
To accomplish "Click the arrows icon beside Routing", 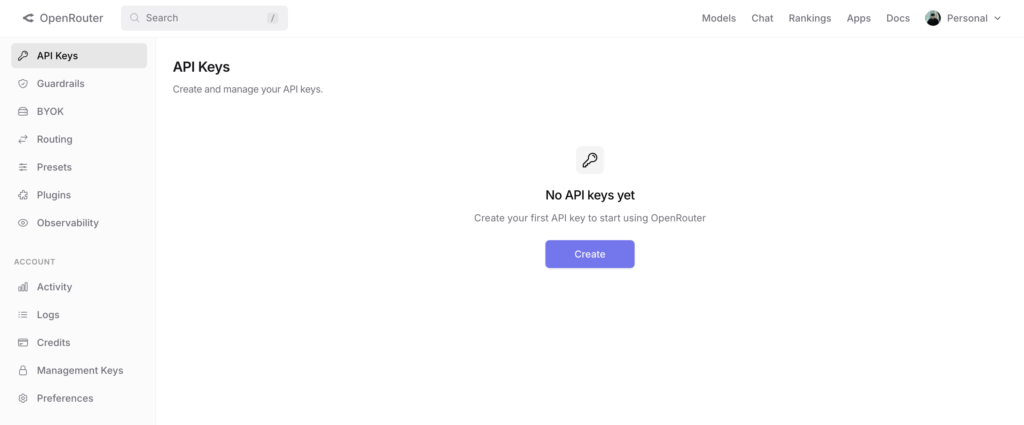I will 23,140.
